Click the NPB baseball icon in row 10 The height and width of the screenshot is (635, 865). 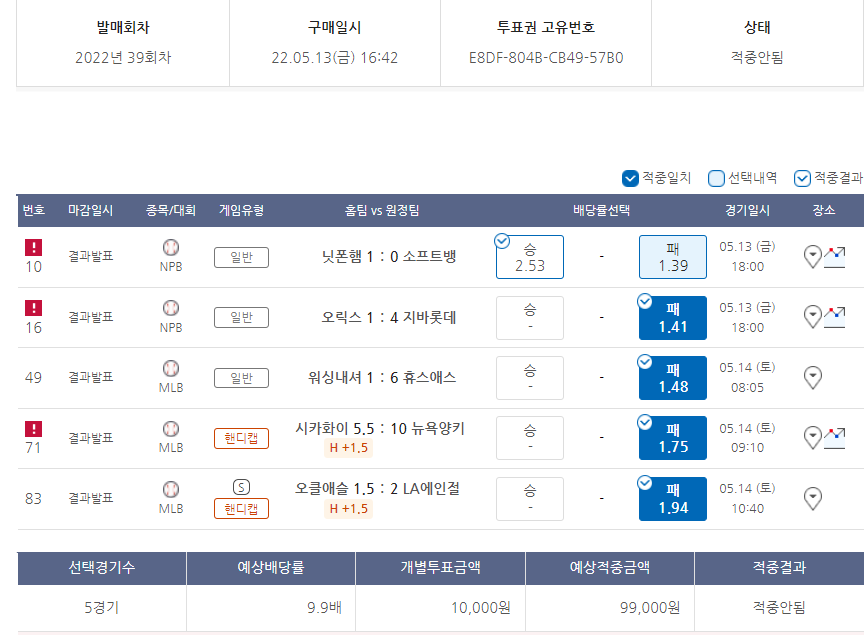[x=171, y=247]
